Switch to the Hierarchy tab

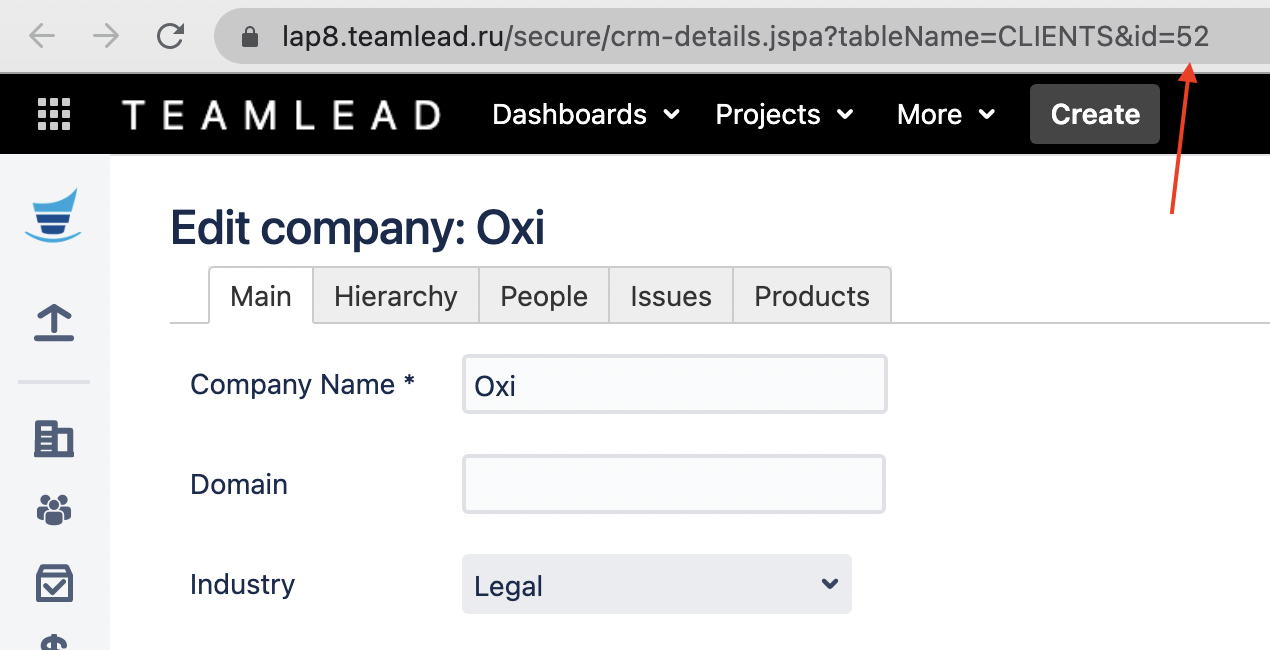pyautogui.click(x=395, y=296)
